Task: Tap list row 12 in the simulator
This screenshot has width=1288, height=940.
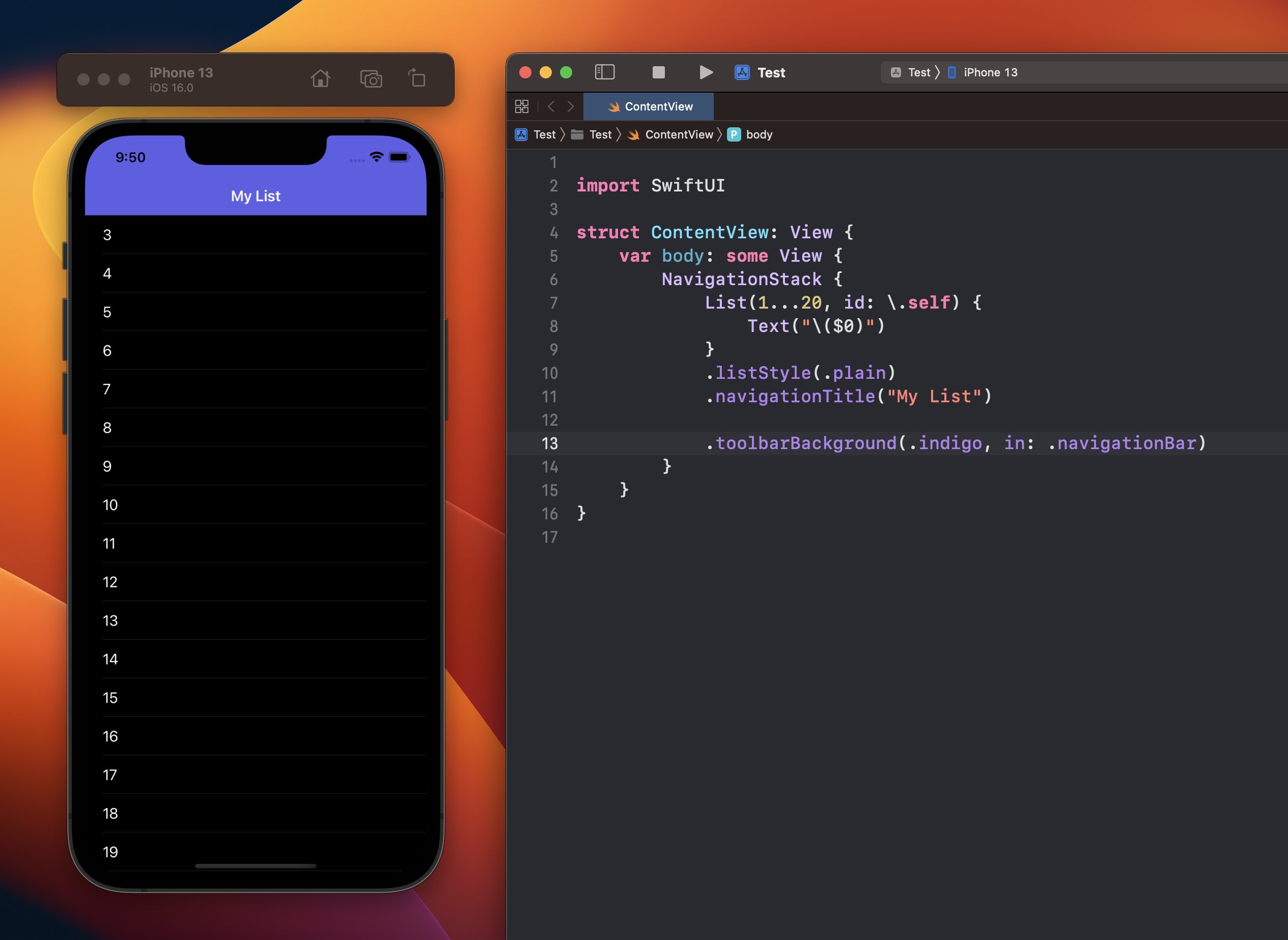Action: [x=256, y=582]
